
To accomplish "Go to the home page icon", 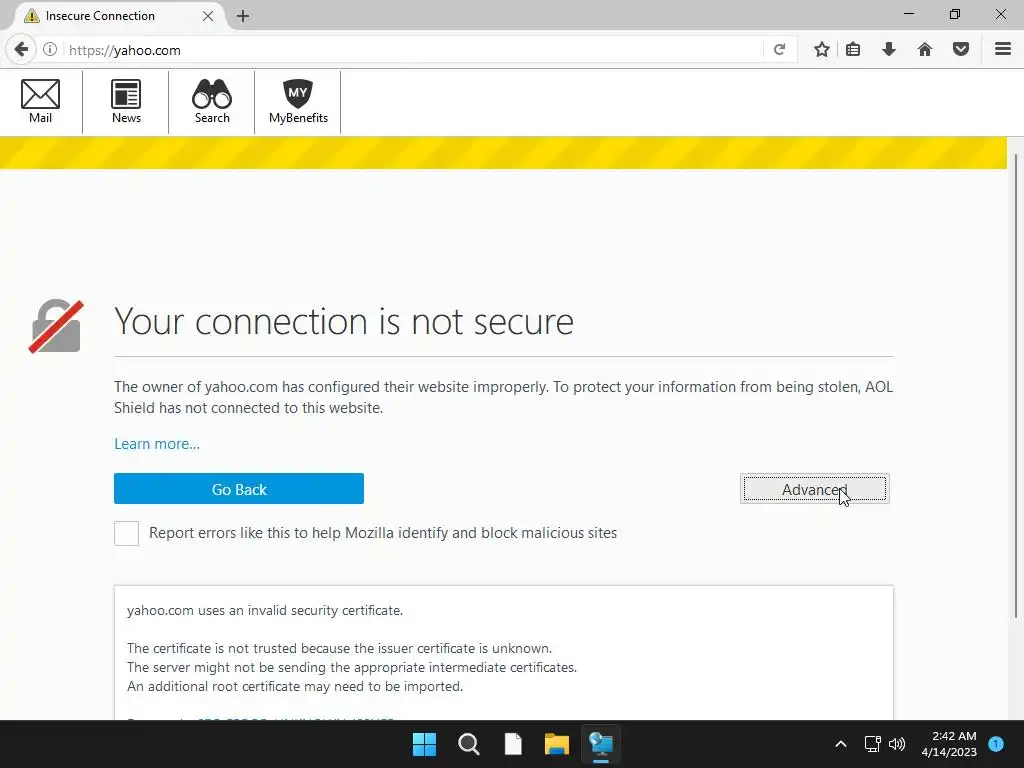I will (925, 50).
